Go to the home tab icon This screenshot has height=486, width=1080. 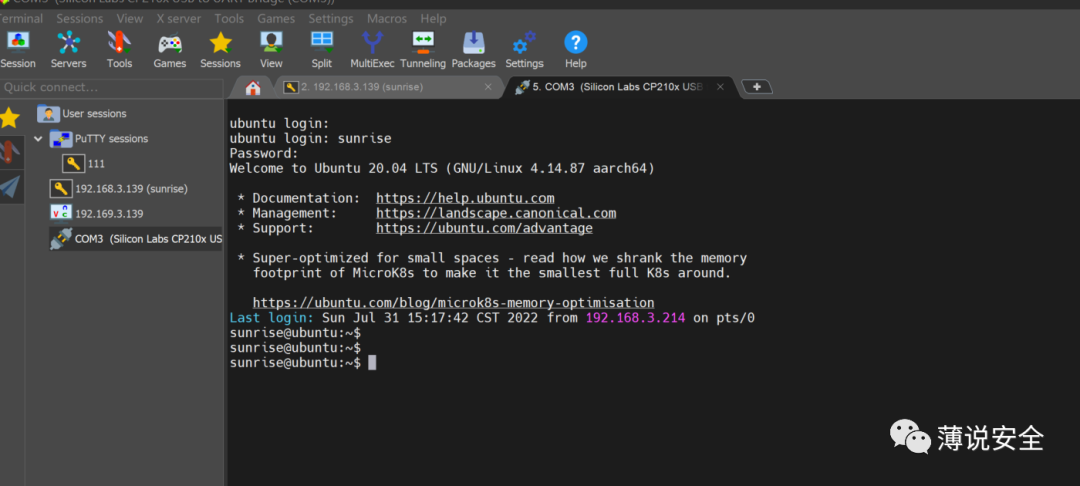[x=253, y=88]
